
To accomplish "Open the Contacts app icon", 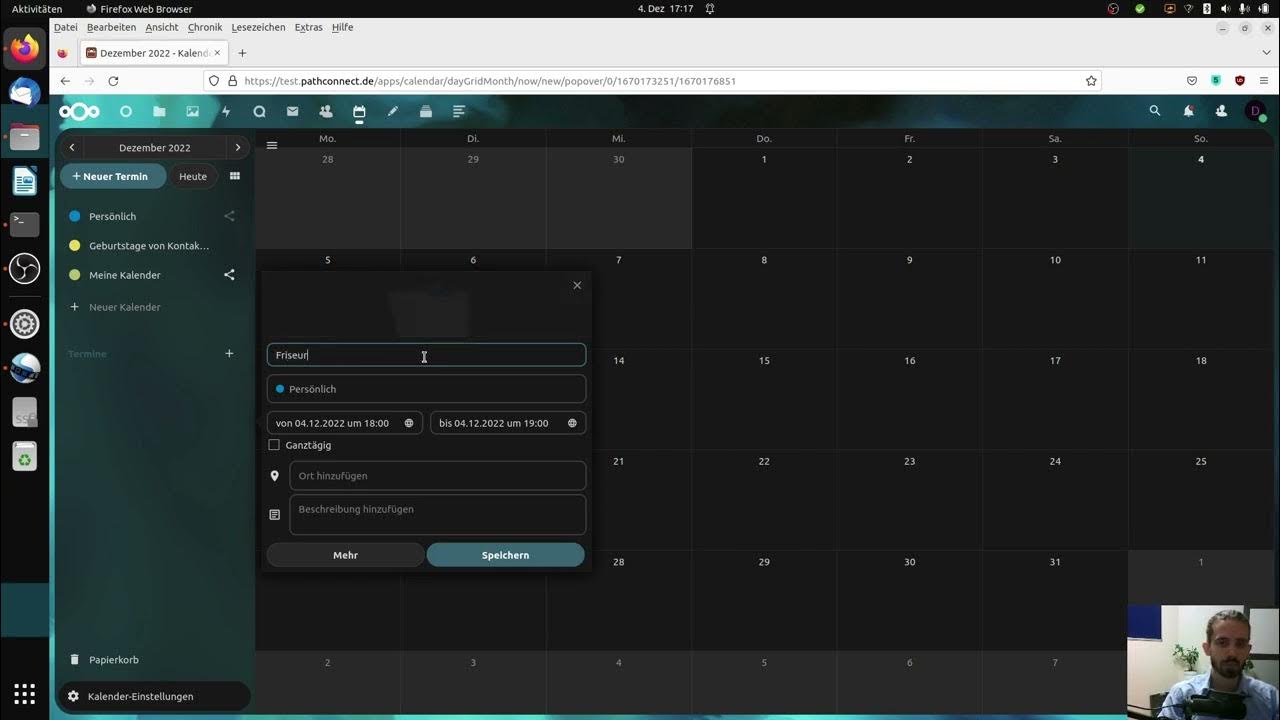I will click(x=326, y=112).
